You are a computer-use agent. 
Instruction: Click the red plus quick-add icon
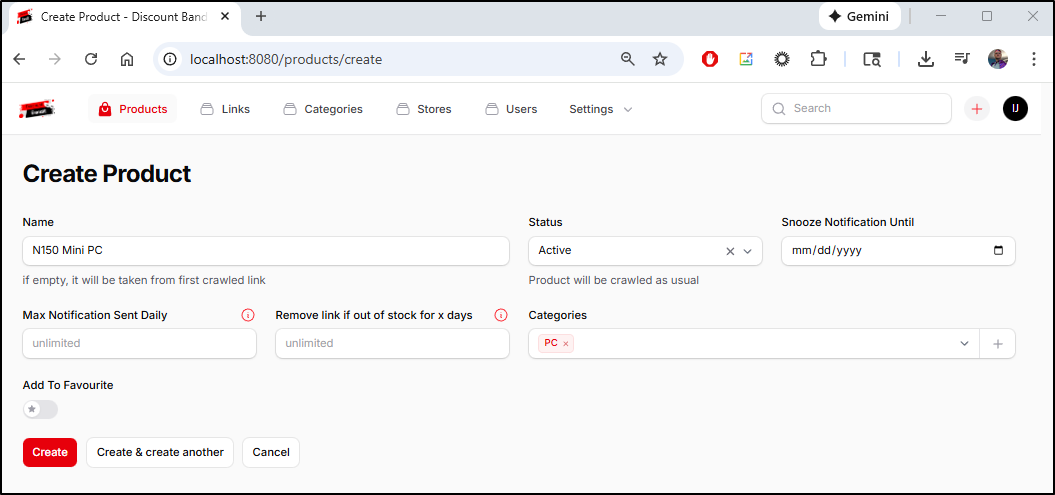click(x=976, y=109)
